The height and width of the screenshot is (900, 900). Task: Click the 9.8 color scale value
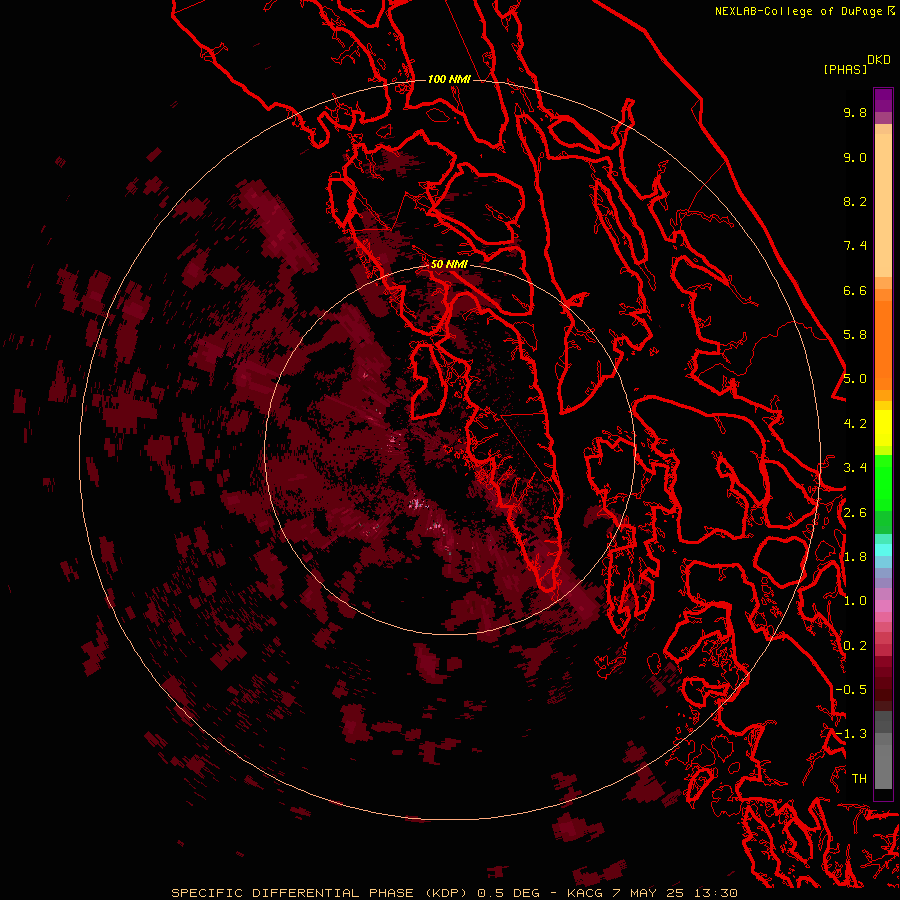[x=855, y=112]
